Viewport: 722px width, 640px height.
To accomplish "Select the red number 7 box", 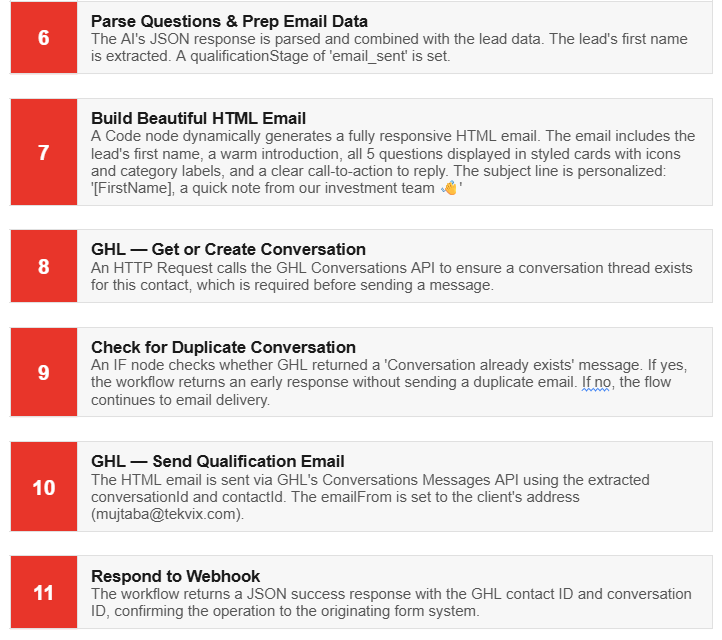I will (44, 152).
